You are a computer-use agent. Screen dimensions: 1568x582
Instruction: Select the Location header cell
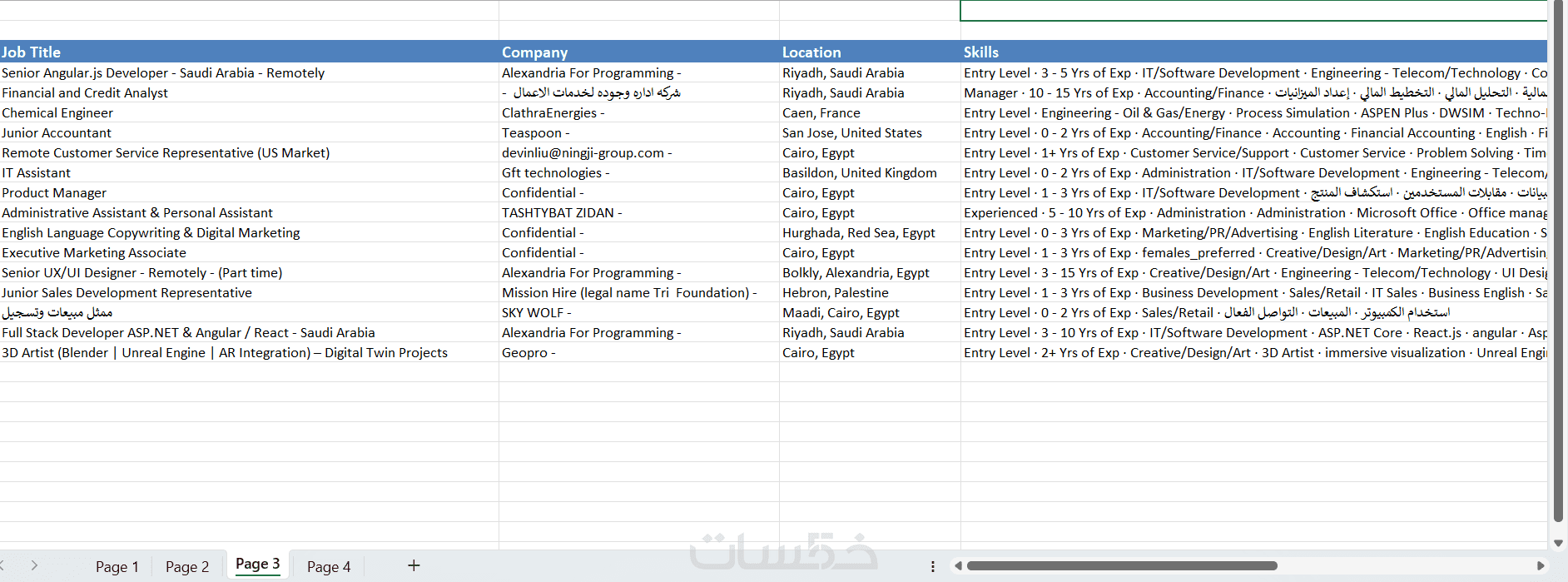click(870, 52)
